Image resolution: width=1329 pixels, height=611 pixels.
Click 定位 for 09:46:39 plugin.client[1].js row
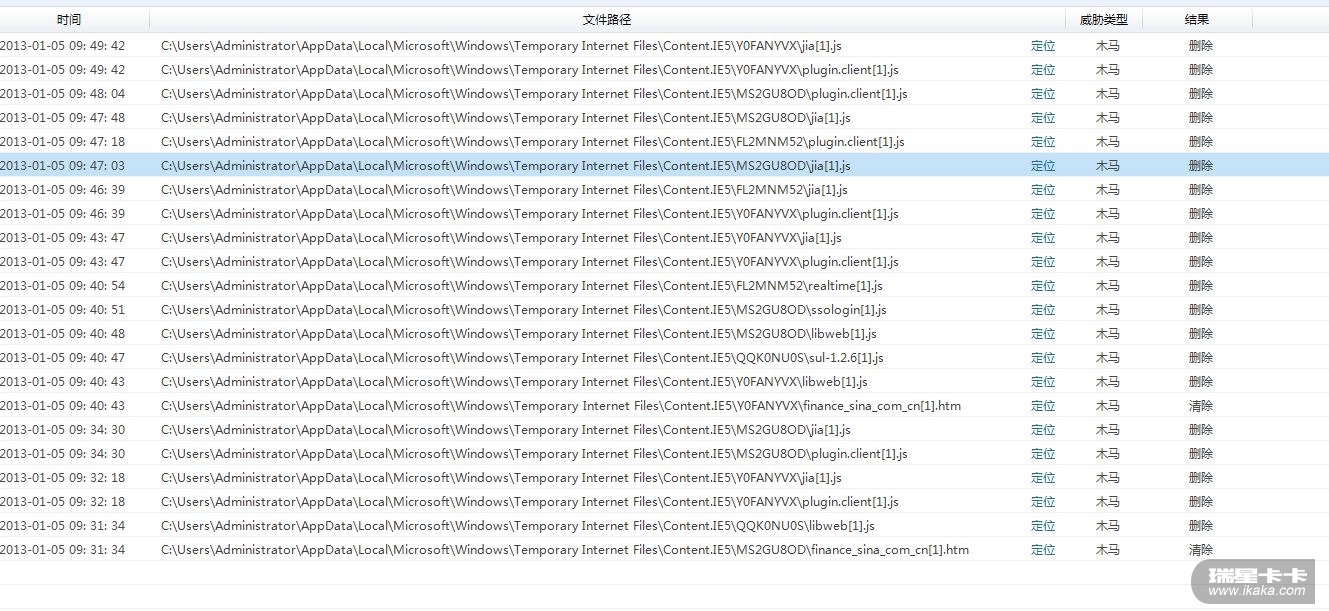tap(1043, 214)
